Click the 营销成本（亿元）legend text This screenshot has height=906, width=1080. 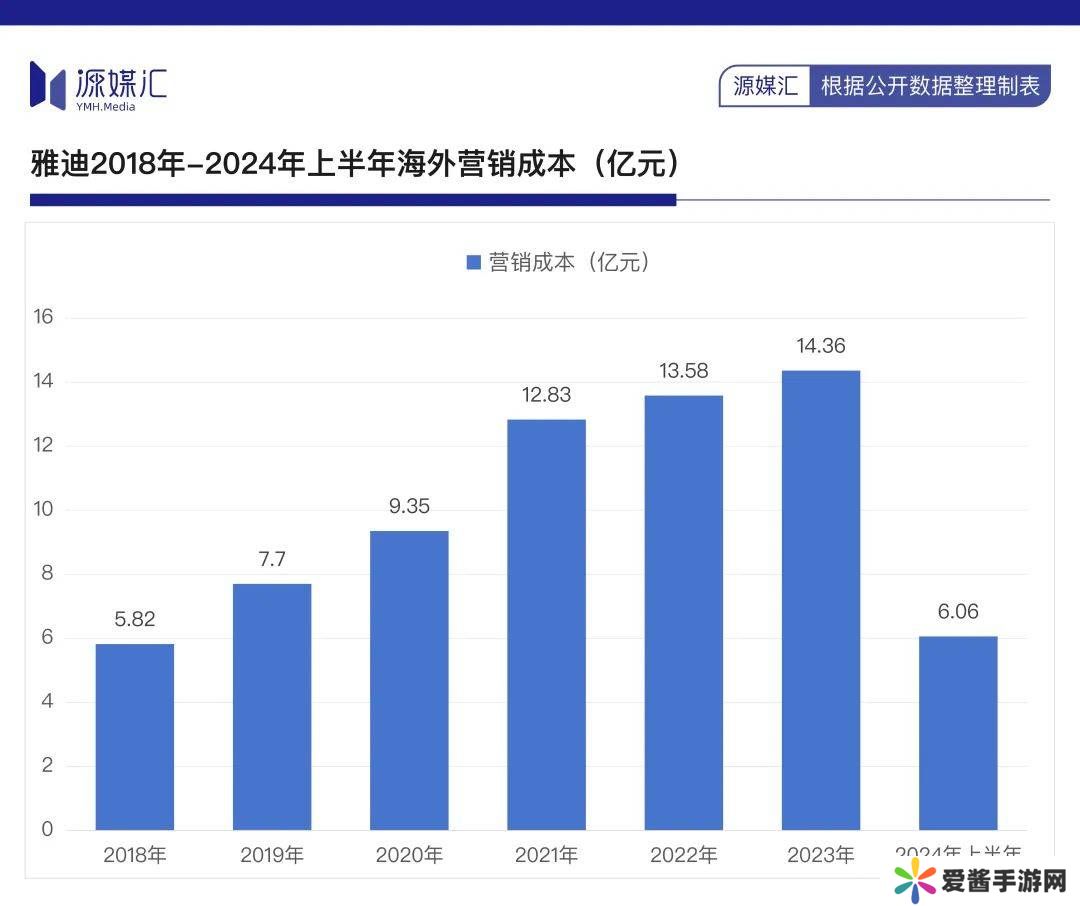[569, 263]
